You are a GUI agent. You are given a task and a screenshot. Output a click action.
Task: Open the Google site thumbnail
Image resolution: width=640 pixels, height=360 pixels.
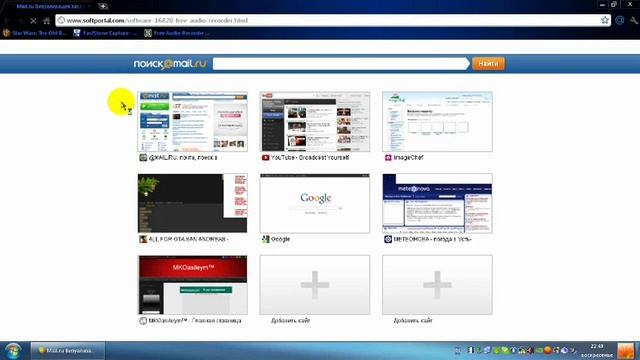coord(315,203)
